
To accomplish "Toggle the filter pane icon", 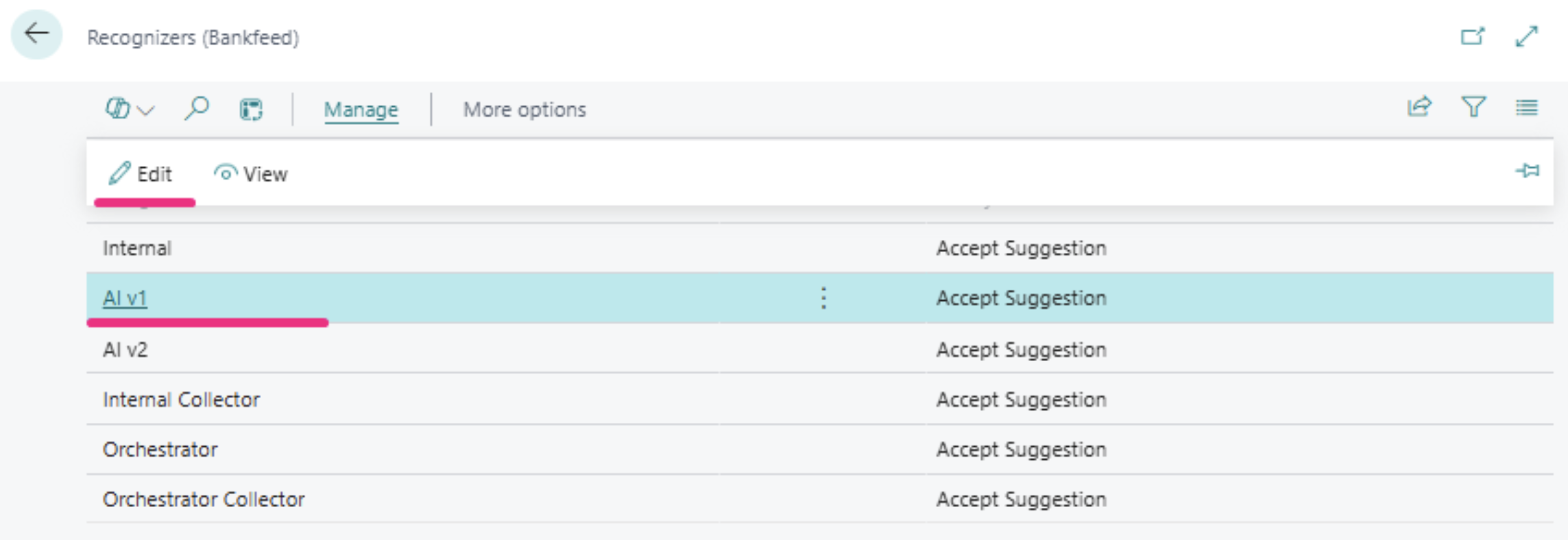I will (1473, 108).
